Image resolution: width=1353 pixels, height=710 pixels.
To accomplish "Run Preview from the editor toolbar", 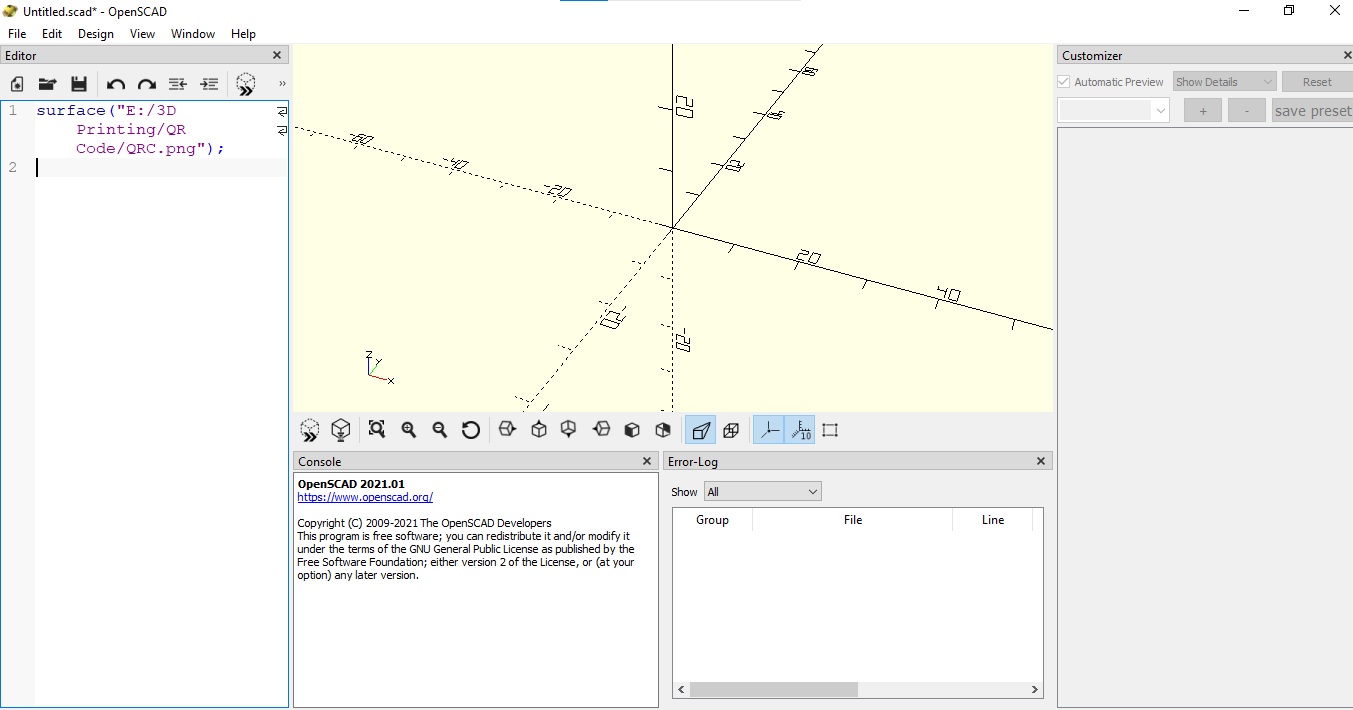I will click(246, 84).
